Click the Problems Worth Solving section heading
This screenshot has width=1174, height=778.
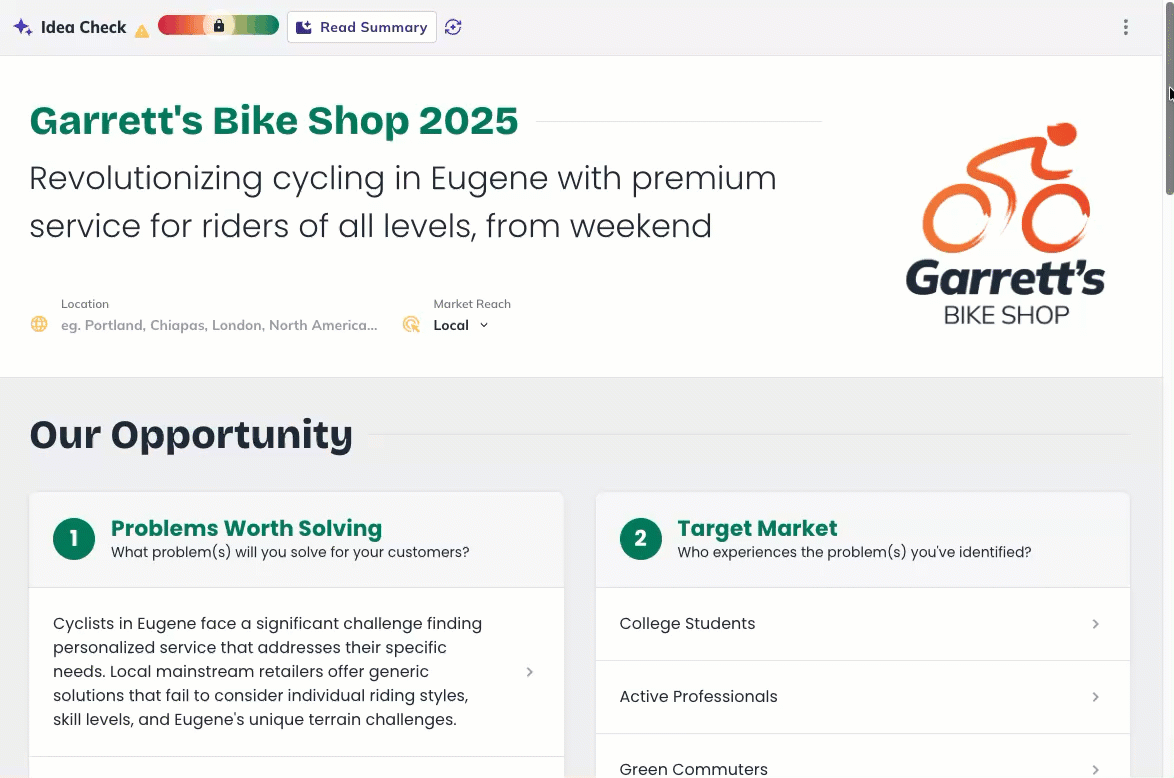pyautogui.click(x=246, y=528)
